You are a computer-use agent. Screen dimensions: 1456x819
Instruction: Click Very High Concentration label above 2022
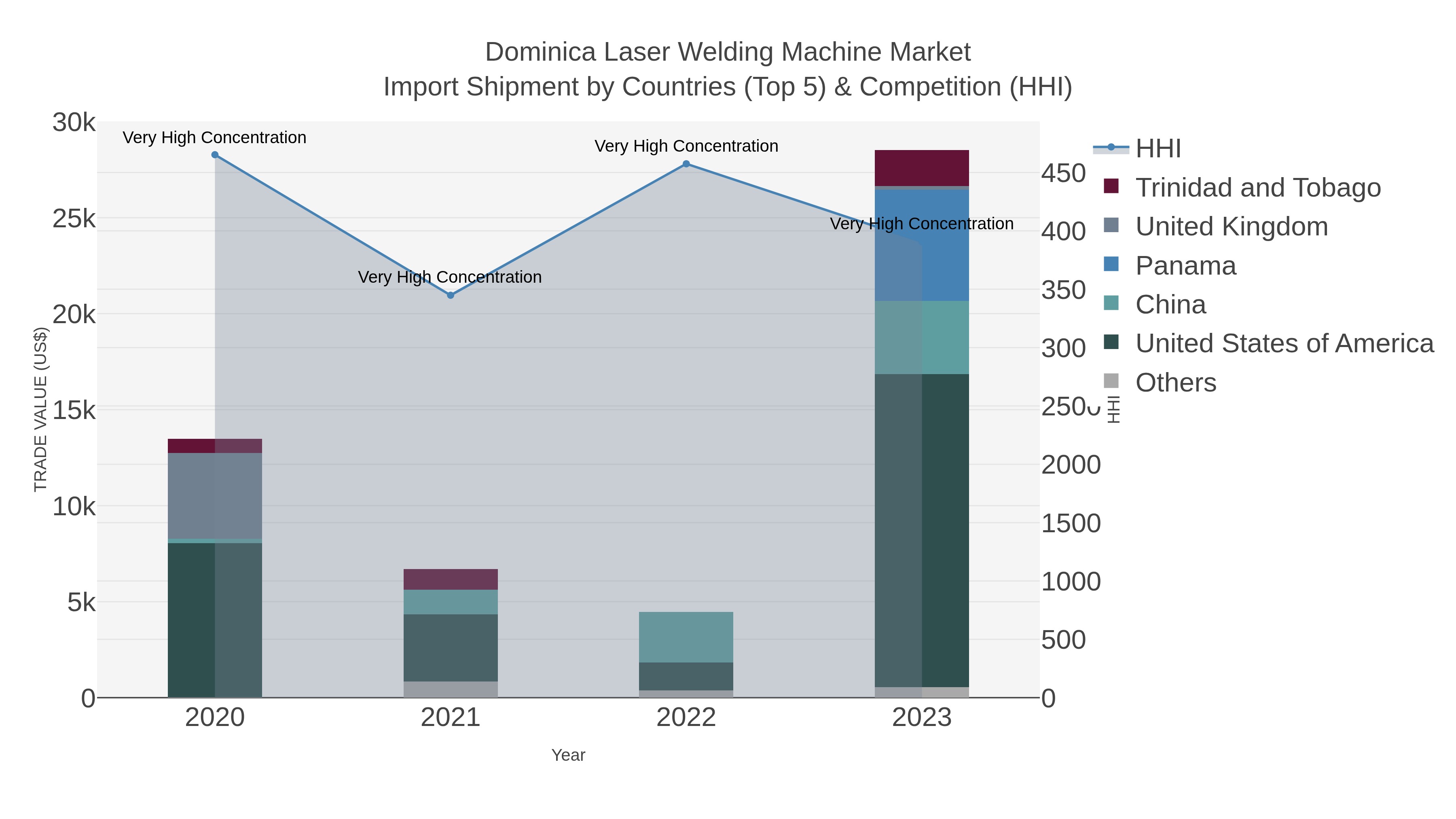tap(686, 146)
